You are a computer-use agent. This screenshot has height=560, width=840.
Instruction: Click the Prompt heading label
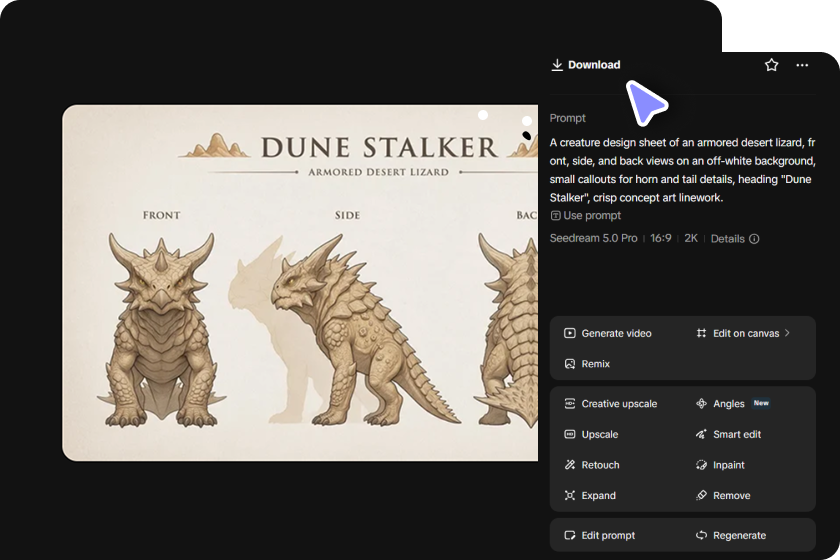pos(567,118)
